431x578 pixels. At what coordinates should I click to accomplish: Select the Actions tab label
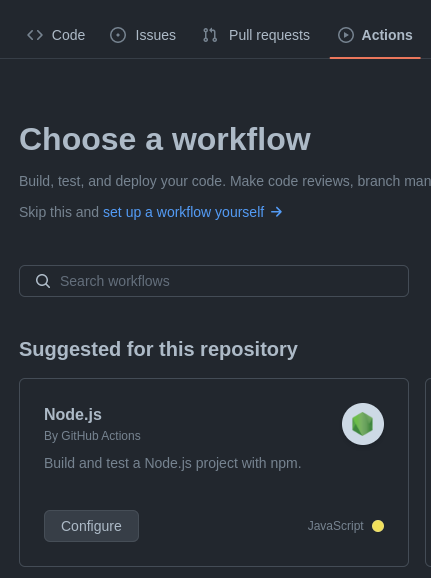(387, 35)
